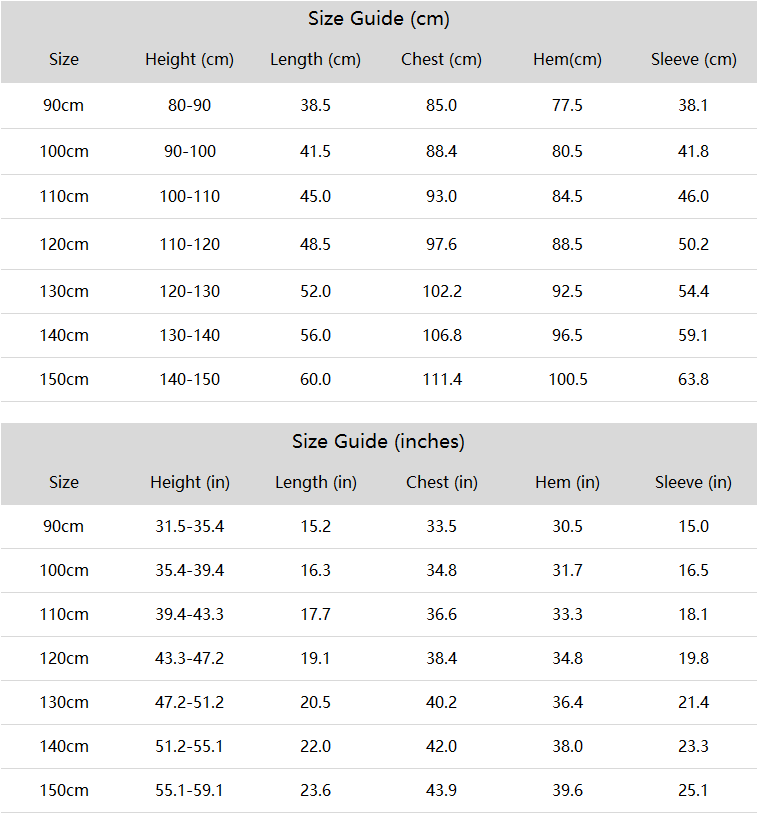This screenshot has width=757, height=813.
Task: Select chest value 43.9
Action: [x=441, y=791]
